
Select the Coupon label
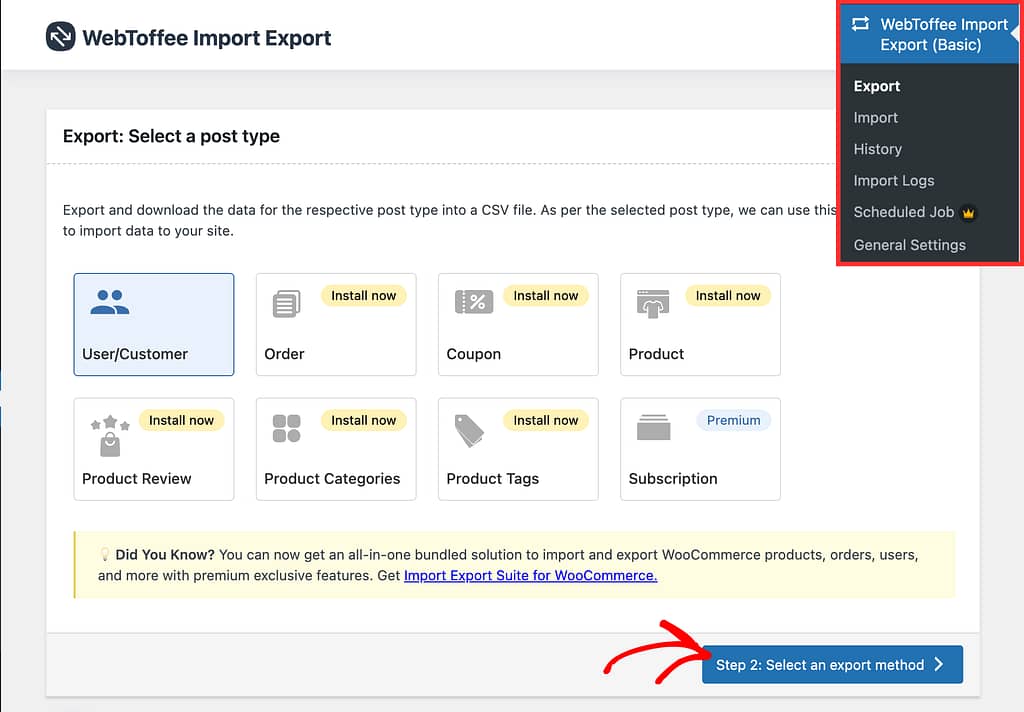click(473, 354)
